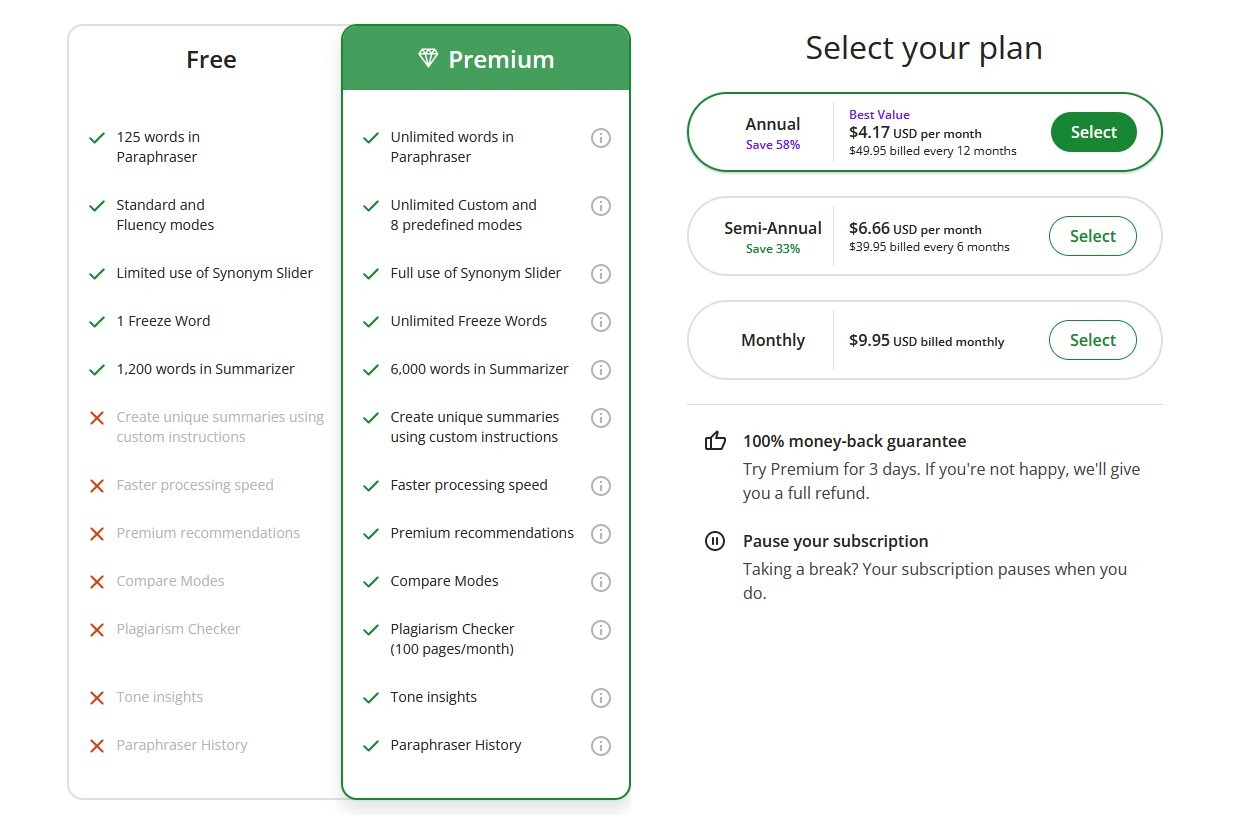Choose the Monthly plan Select button
This screenshot has width=1233, height=815.
[x=1092, y=340]
